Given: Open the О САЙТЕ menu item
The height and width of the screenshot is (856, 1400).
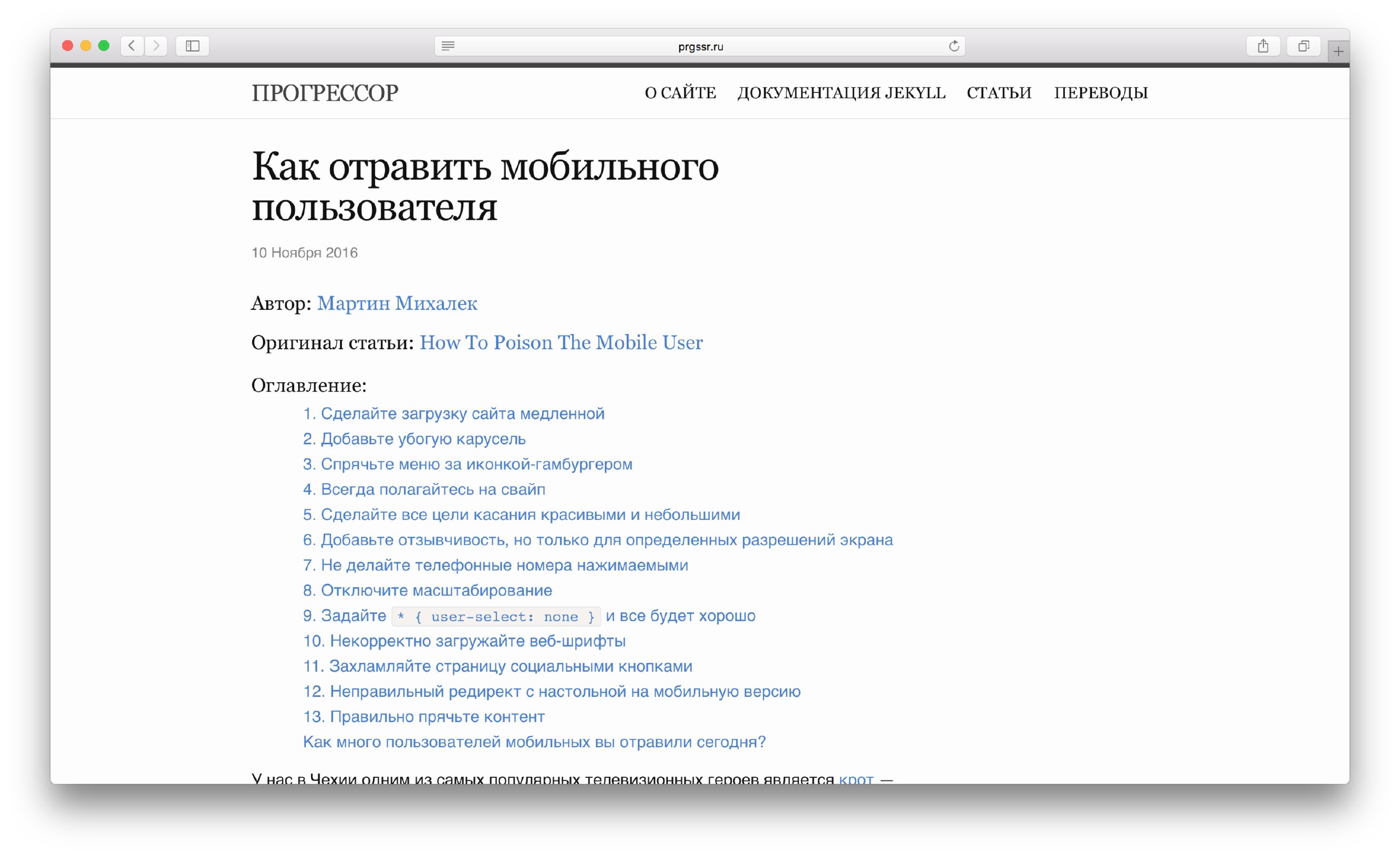Looking at the screenshot, I should pyautogui.click(x=680, y=92).
